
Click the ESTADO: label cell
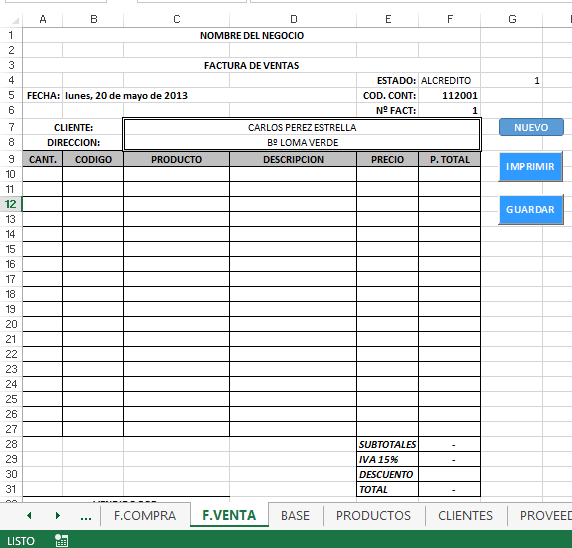pos(387,80)
